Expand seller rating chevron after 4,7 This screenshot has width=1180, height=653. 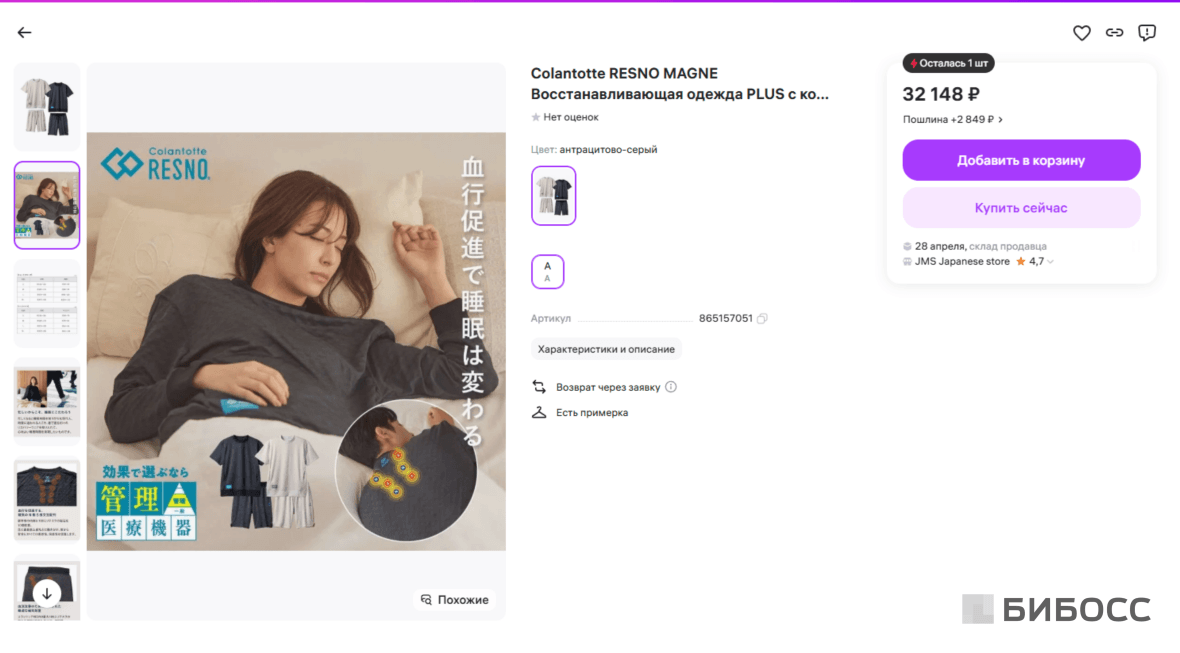tap(1051, 262)
